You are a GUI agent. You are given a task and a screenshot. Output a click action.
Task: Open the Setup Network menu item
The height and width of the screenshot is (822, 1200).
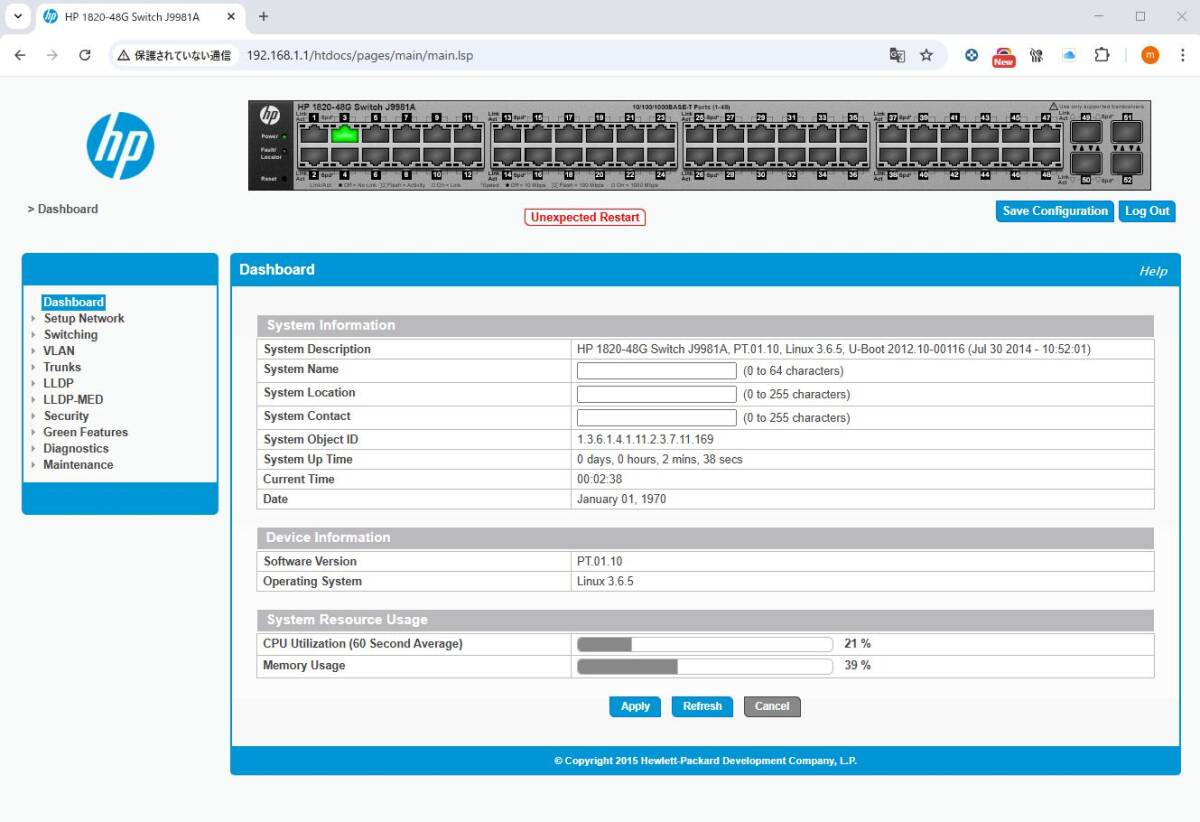[84, 319]
